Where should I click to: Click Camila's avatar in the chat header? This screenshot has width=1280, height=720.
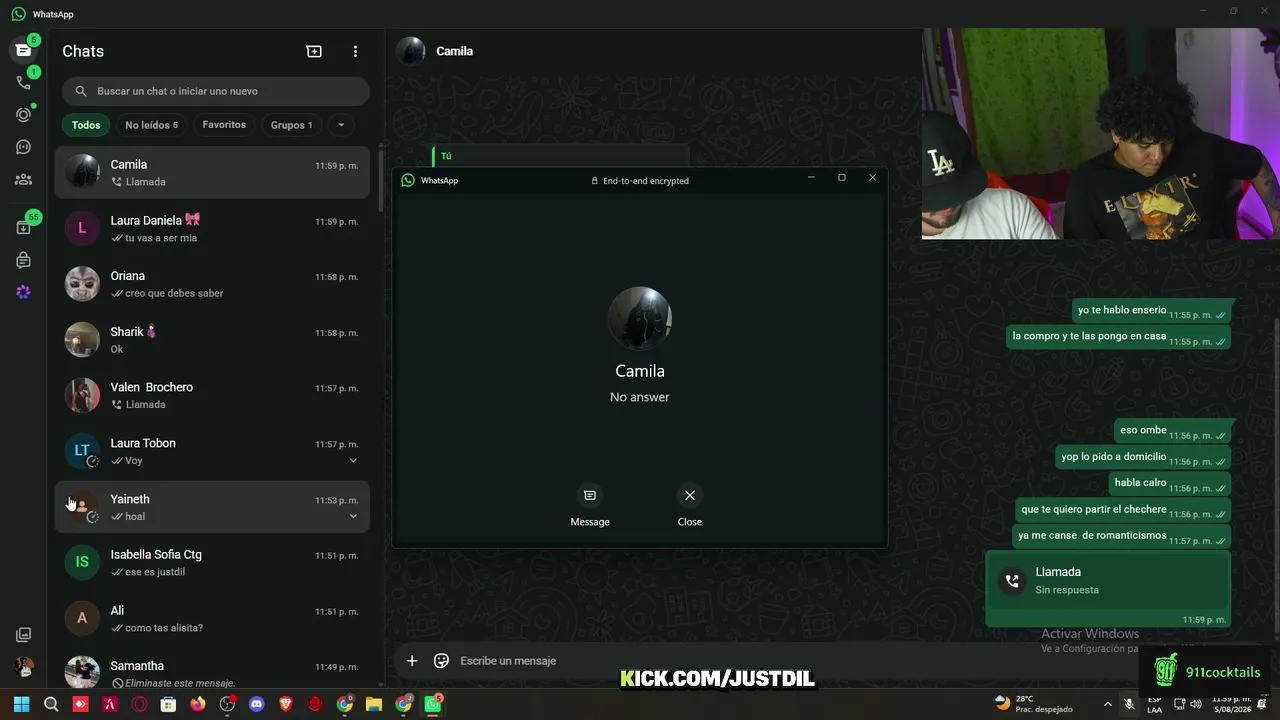[x=411, y=51]
